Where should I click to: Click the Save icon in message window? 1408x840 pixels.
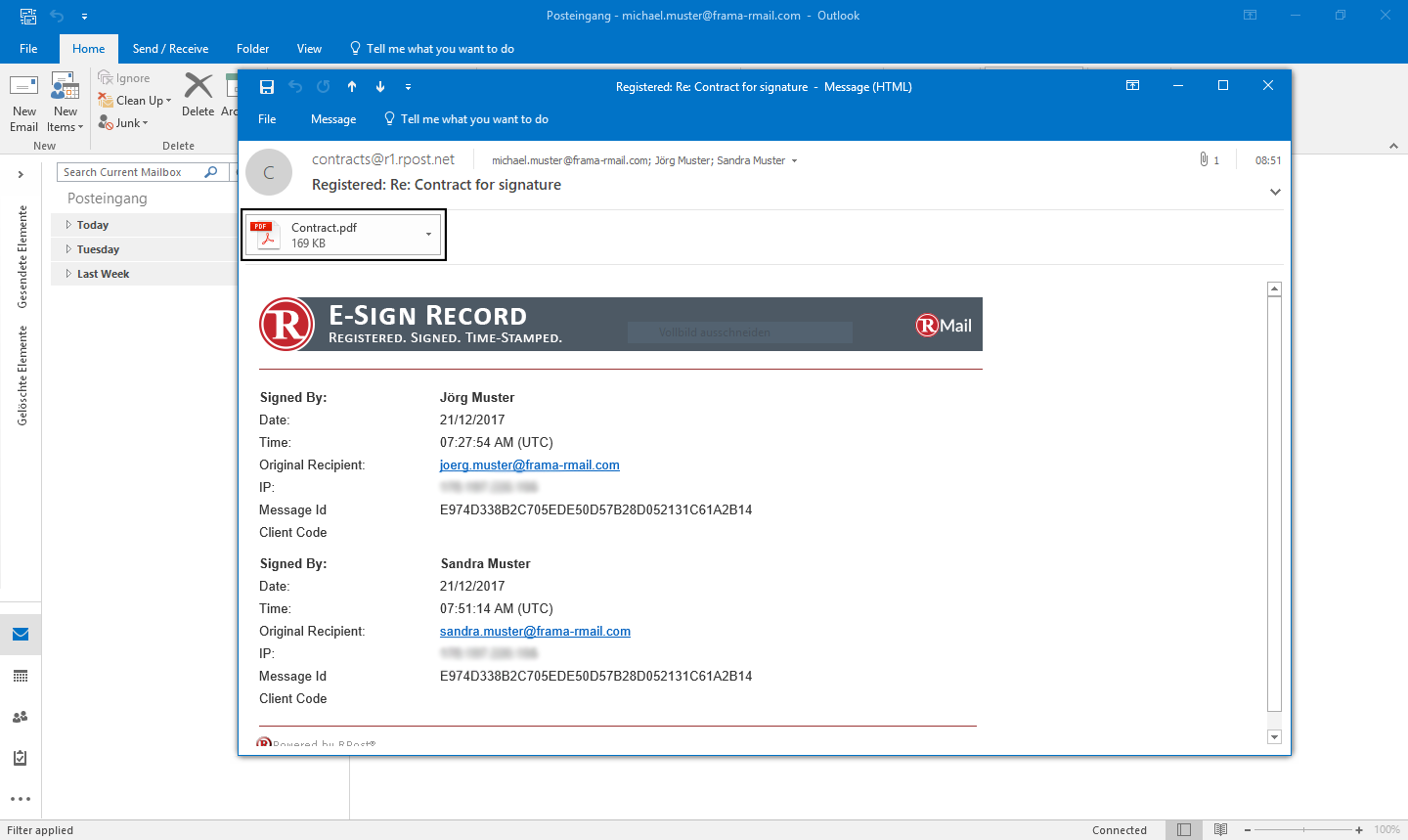click(x=267, y=86)
